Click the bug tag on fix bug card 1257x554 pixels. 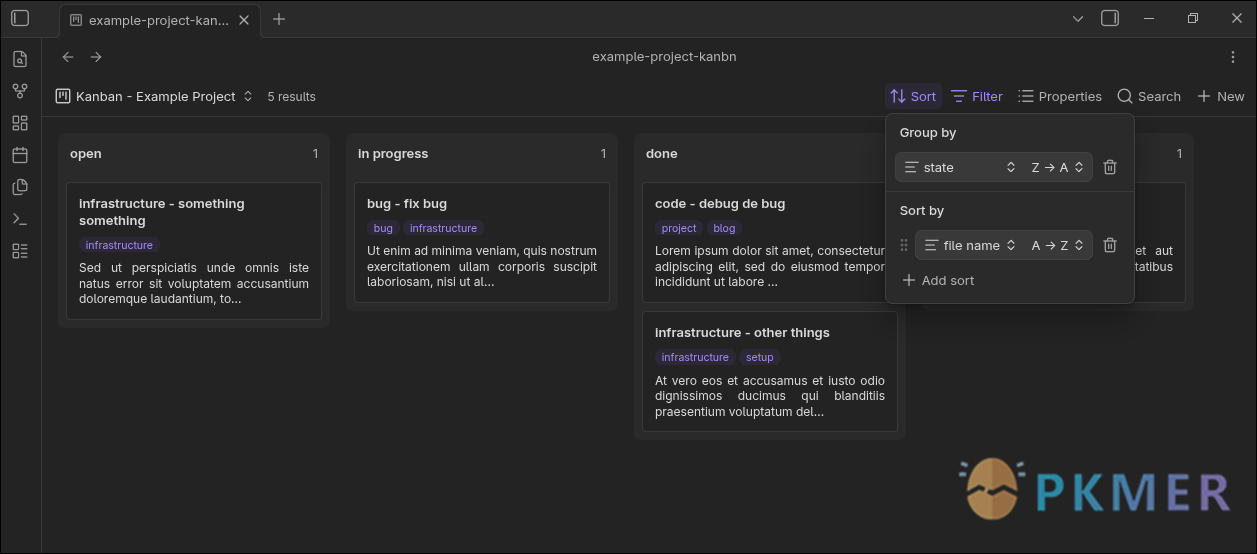pyautogui.click(x=383, y=228)
